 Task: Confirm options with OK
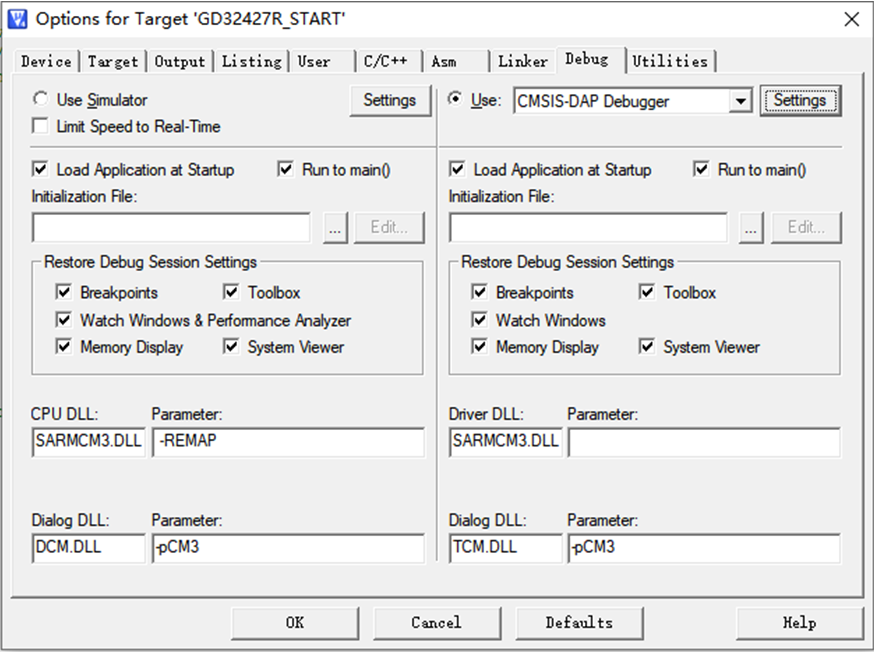coord(294,623)
